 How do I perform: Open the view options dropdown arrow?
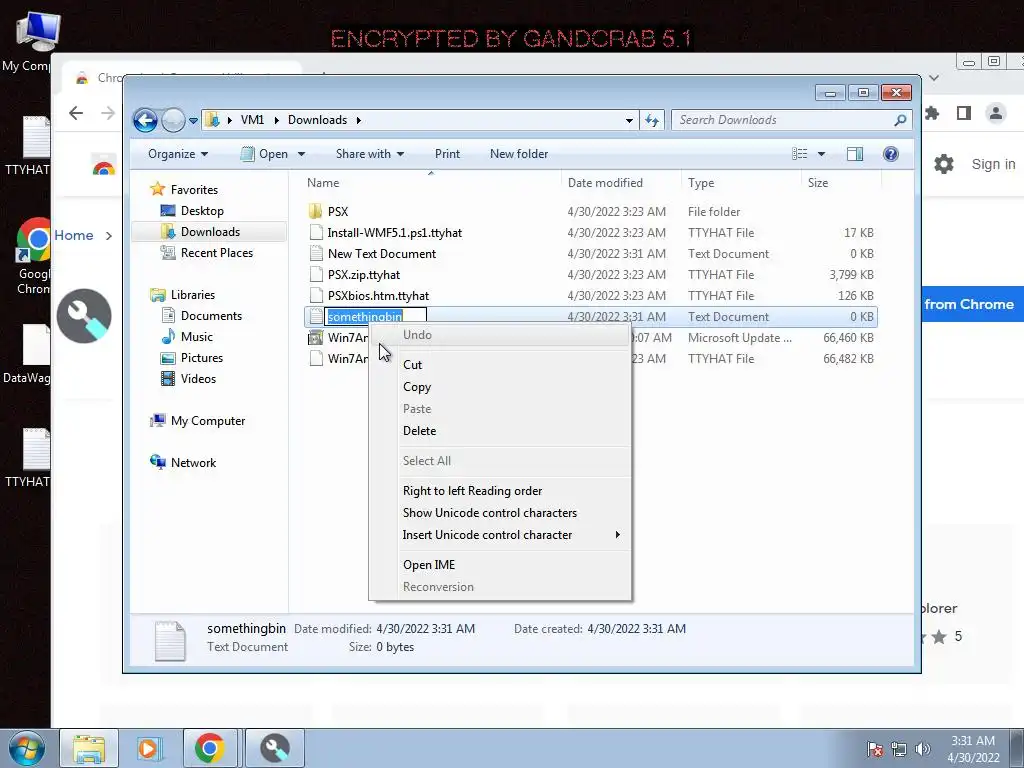[822, 154]
